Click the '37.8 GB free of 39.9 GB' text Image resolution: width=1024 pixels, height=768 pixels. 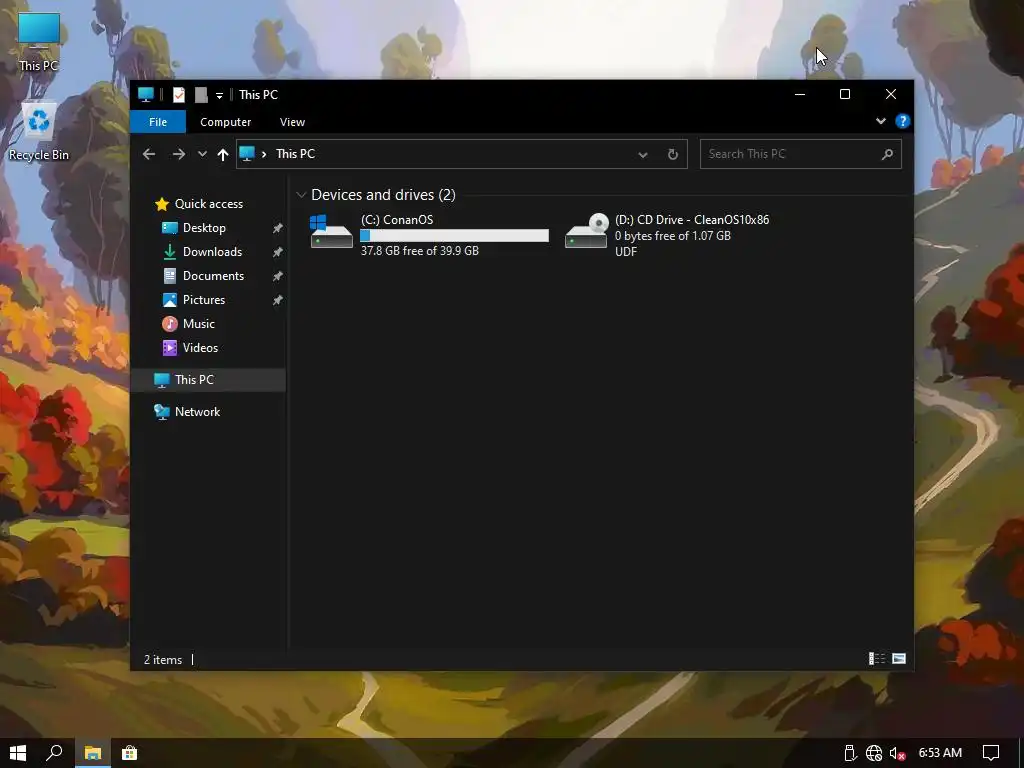point(420,251)
